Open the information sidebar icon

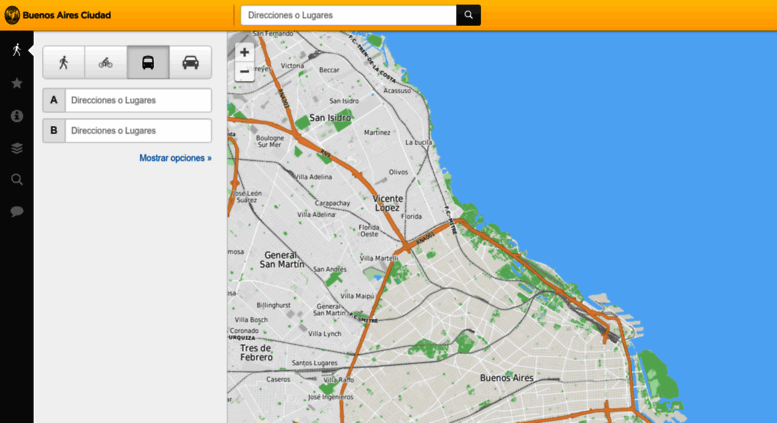click(x=17, y=116)
